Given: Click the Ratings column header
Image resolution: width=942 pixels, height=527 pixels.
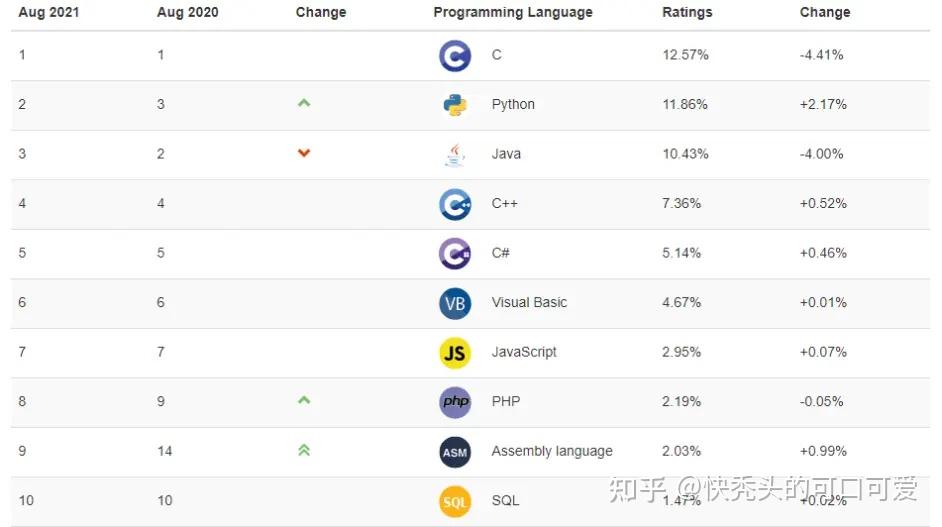Looking at the screenshot, I should coord(688,13).
